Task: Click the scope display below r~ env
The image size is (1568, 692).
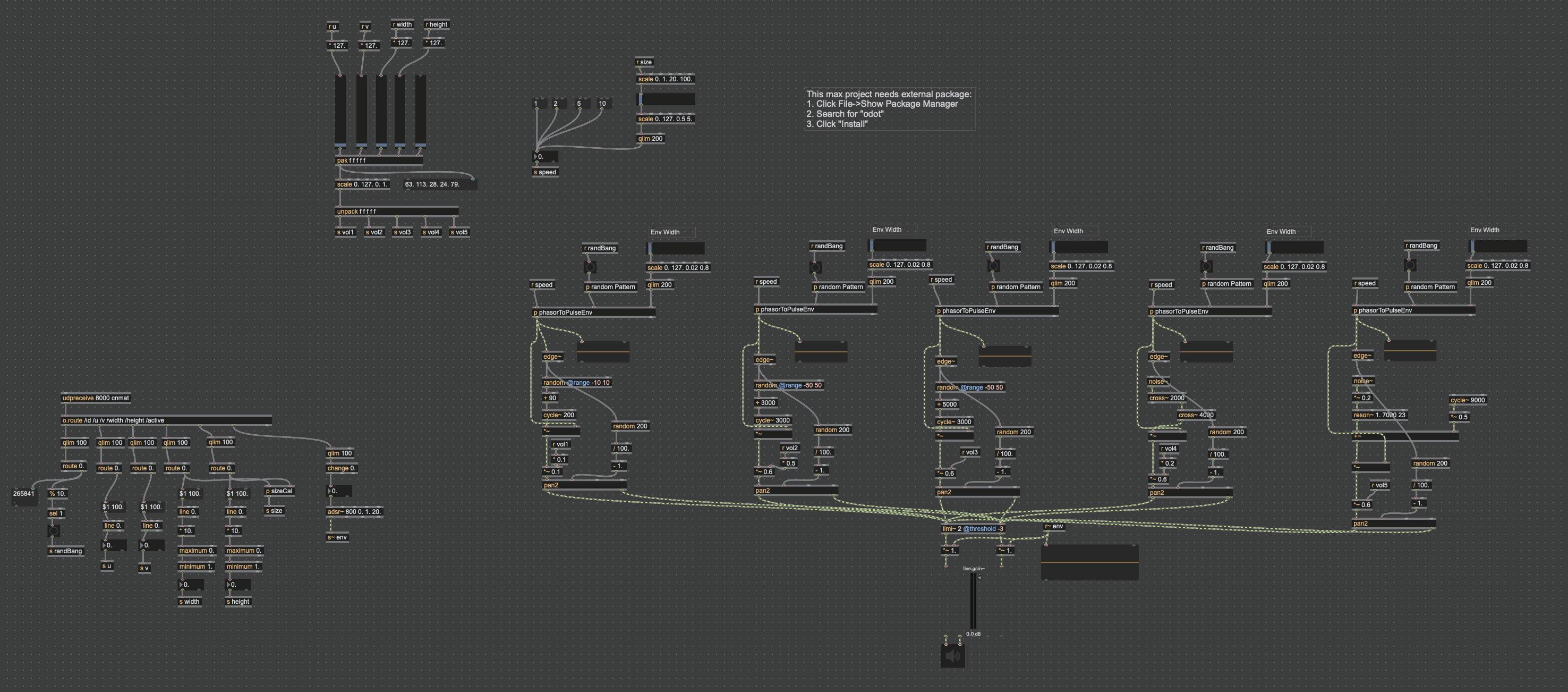Action: tap(1089, 562)
